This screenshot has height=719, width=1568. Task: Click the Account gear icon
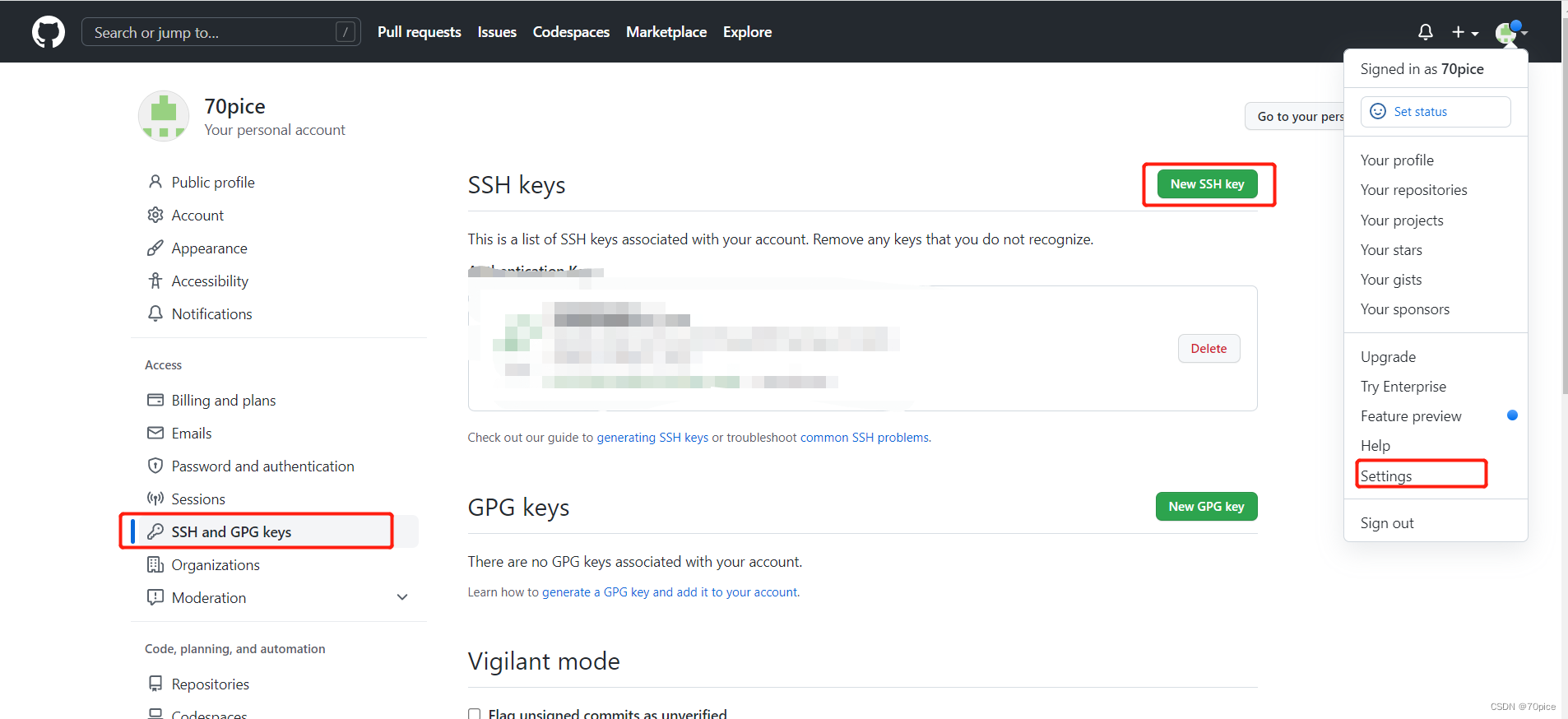click(x=155, y=215)
